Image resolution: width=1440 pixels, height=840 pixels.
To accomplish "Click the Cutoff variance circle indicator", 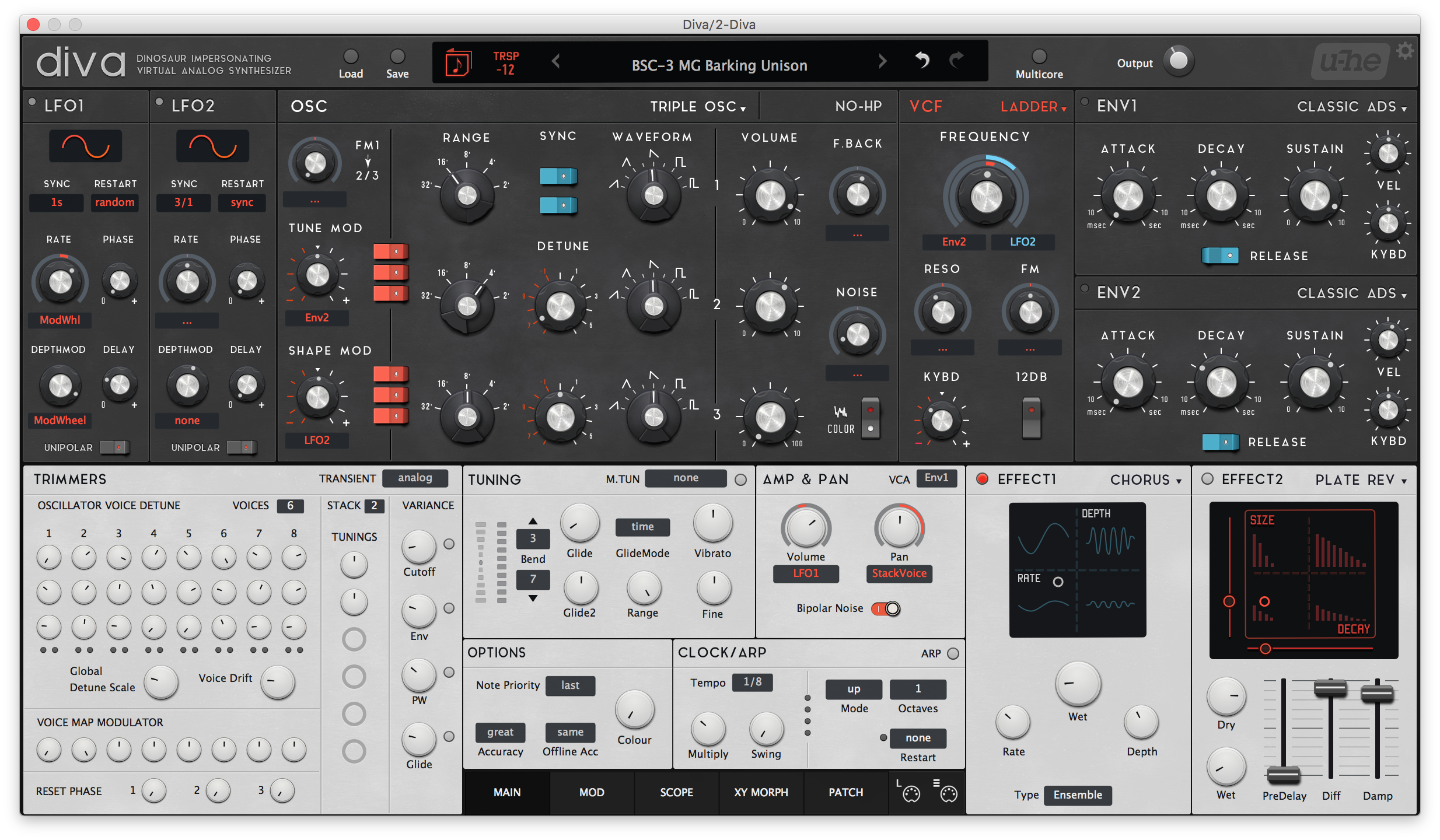I will coord(449,544).
